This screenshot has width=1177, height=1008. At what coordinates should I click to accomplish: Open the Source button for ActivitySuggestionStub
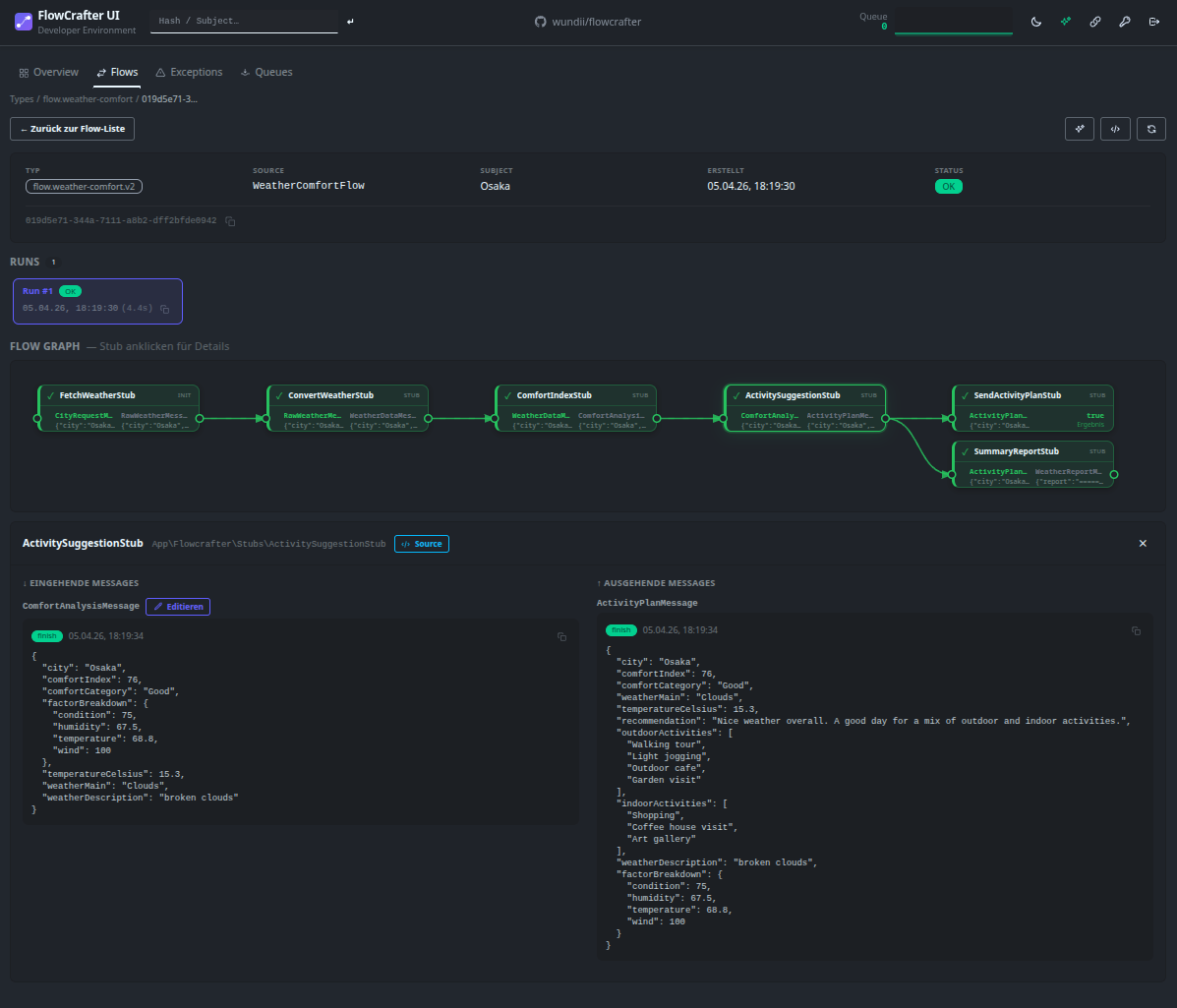click(x=422, y=544)
